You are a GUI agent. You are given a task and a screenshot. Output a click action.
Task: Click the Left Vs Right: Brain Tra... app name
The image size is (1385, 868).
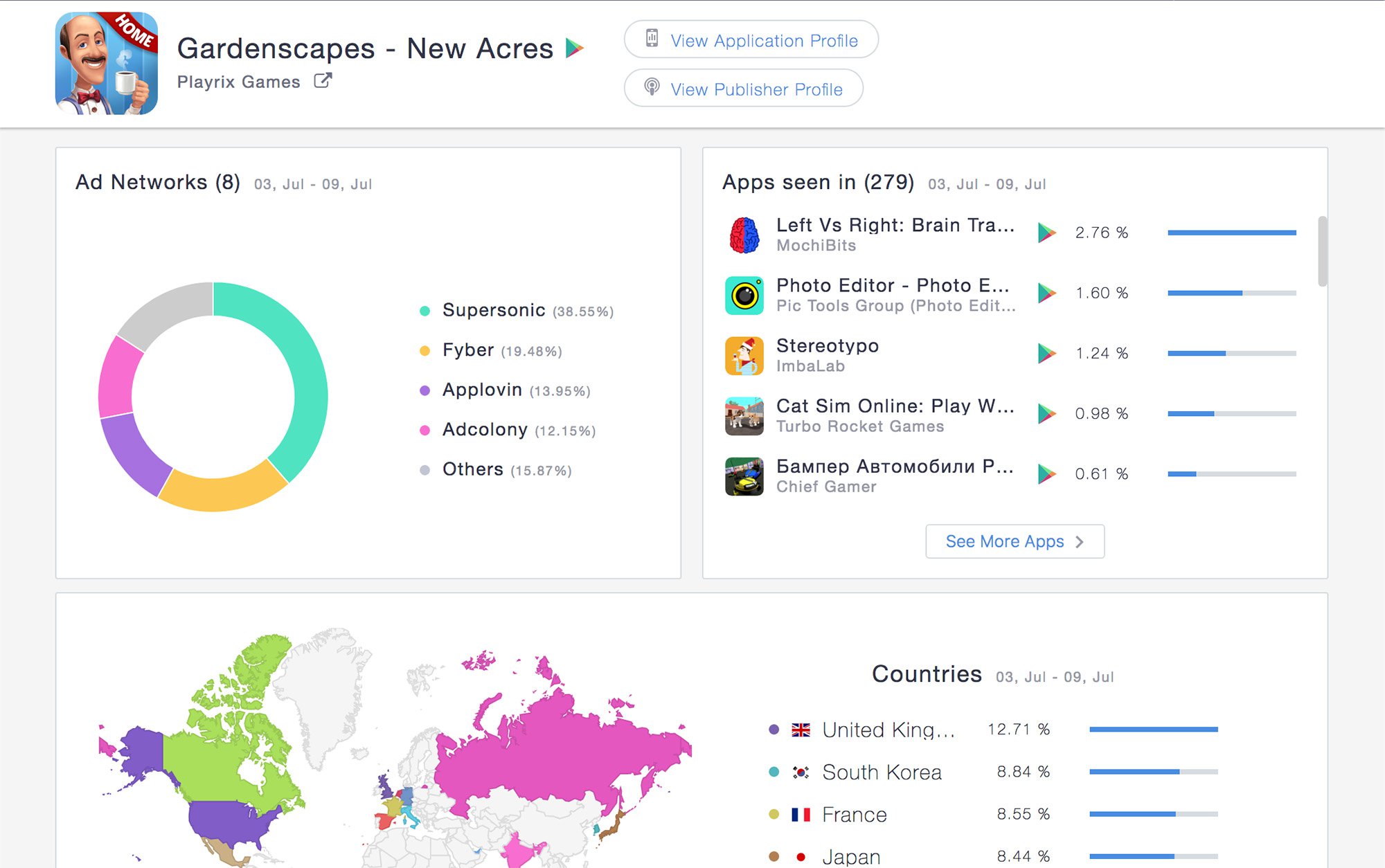tap(895, 225)
